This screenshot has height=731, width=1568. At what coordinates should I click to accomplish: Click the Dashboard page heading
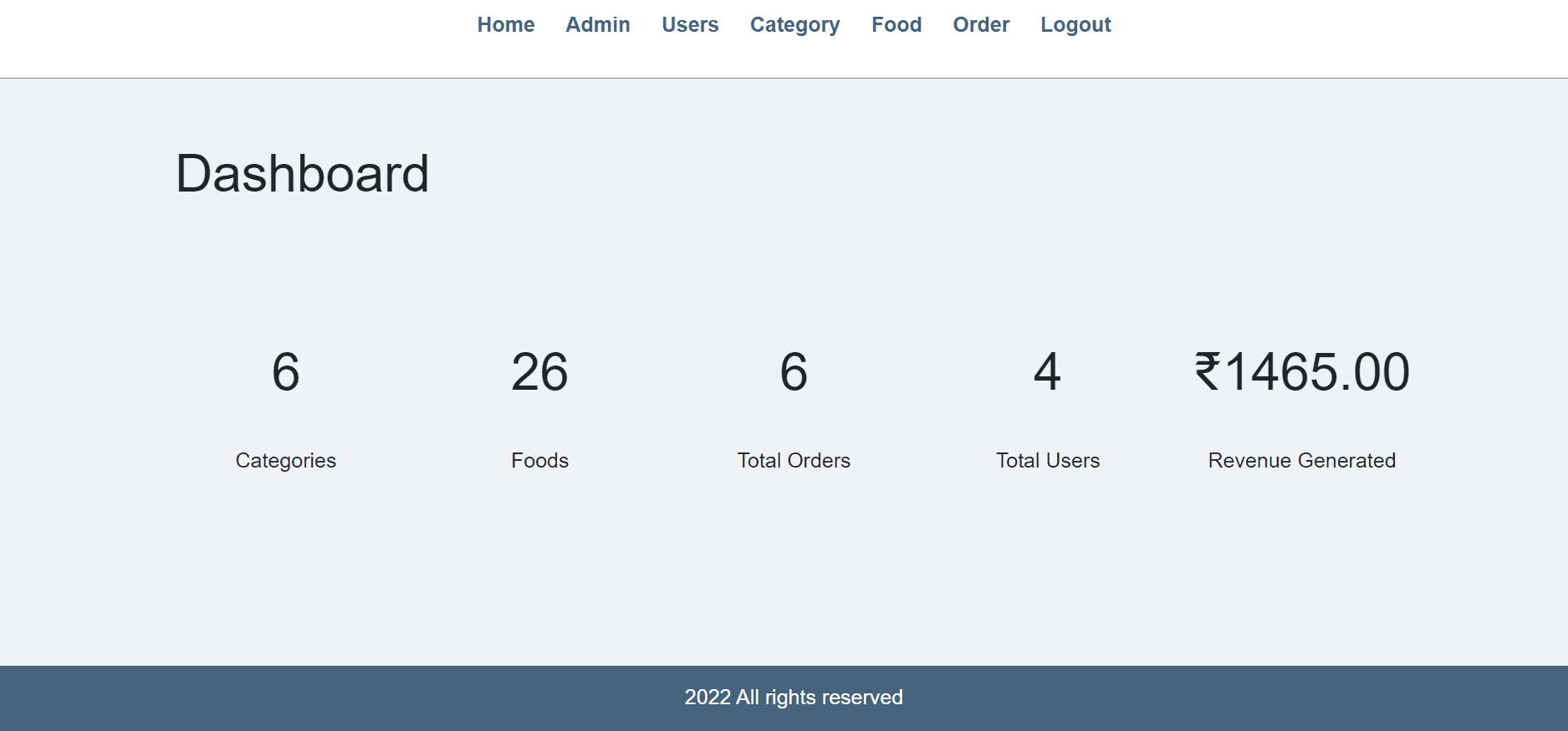(x=302, y=174)
